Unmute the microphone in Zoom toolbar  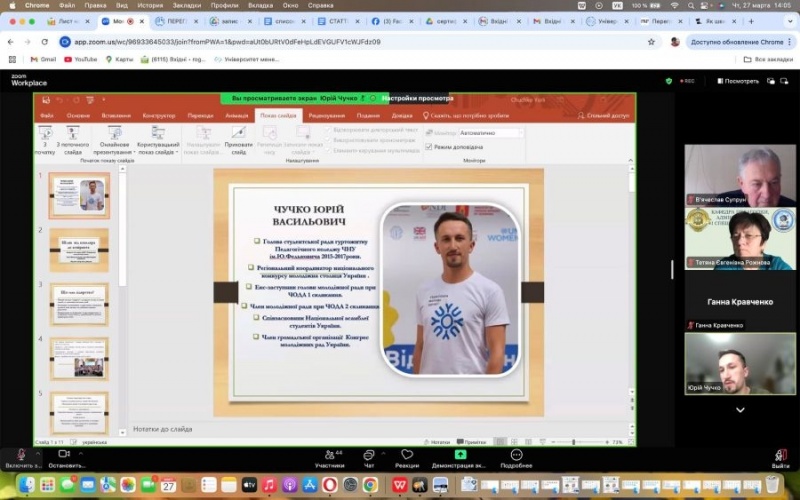(x=20, y=455)
